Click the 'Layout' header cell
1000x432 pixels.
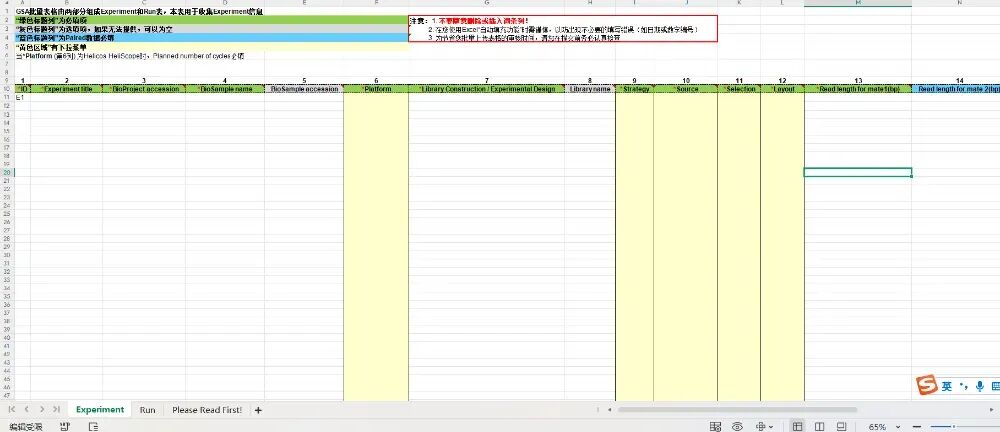pyautogui.click(x=783, y=89)
